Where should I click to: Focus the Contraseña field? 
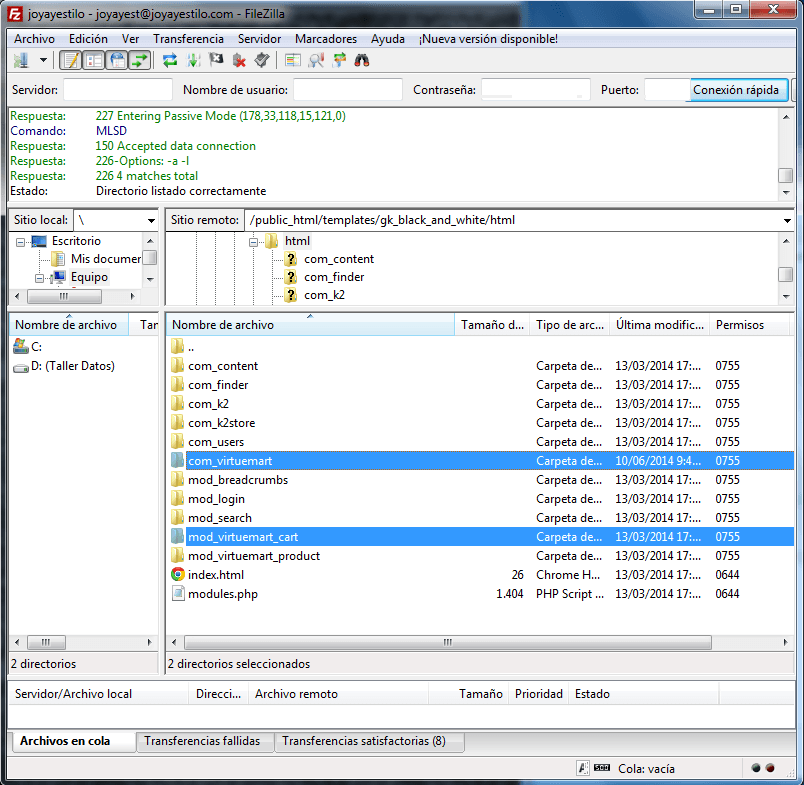[536, 90]
